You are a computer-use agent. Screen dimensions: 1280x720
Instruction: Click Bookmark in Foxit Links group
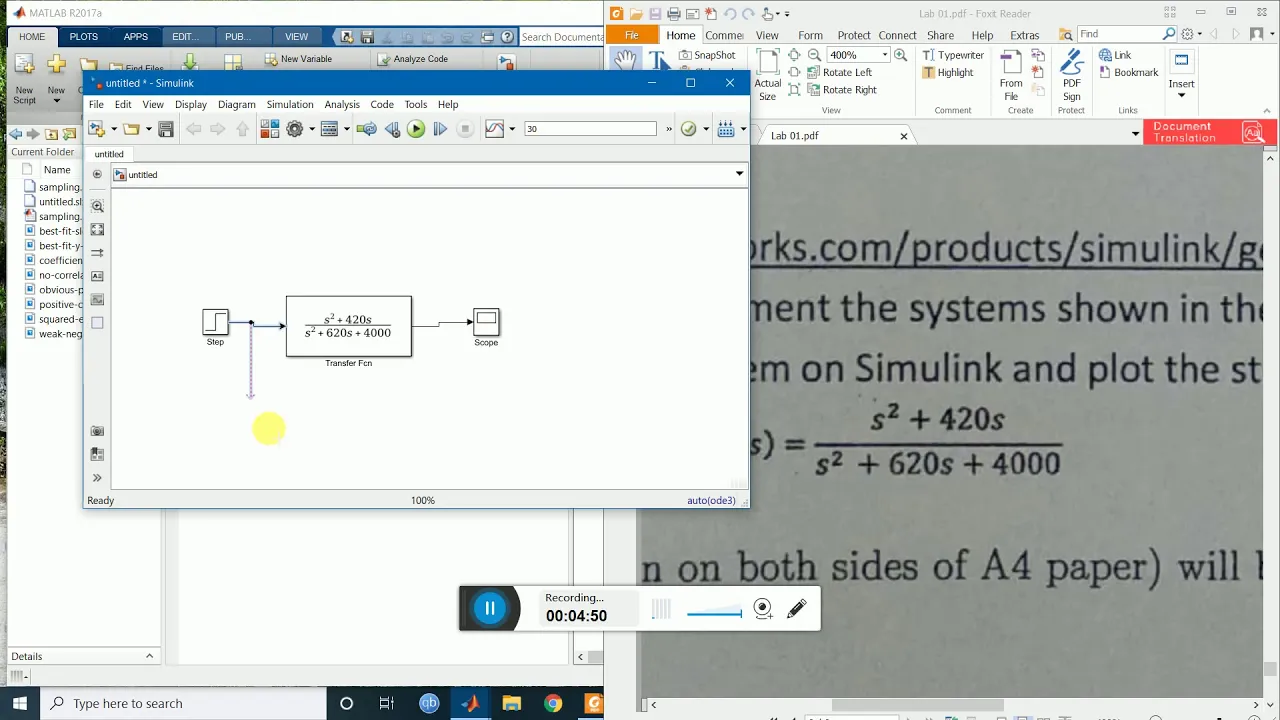[1128, 72]
